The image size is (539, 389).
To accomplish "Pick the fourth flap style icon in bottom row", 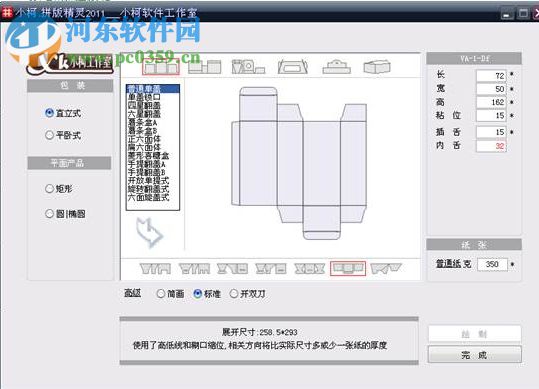I will [271, 269].
